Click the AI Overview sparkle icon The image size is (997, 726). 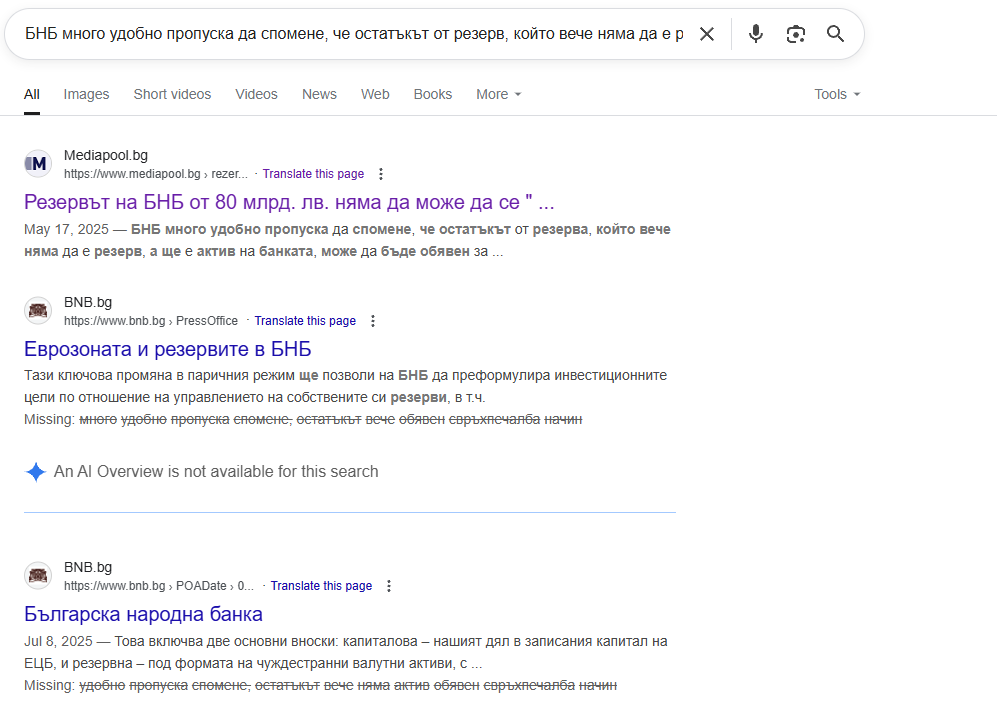pyautogui.click(x=36, y=472)
